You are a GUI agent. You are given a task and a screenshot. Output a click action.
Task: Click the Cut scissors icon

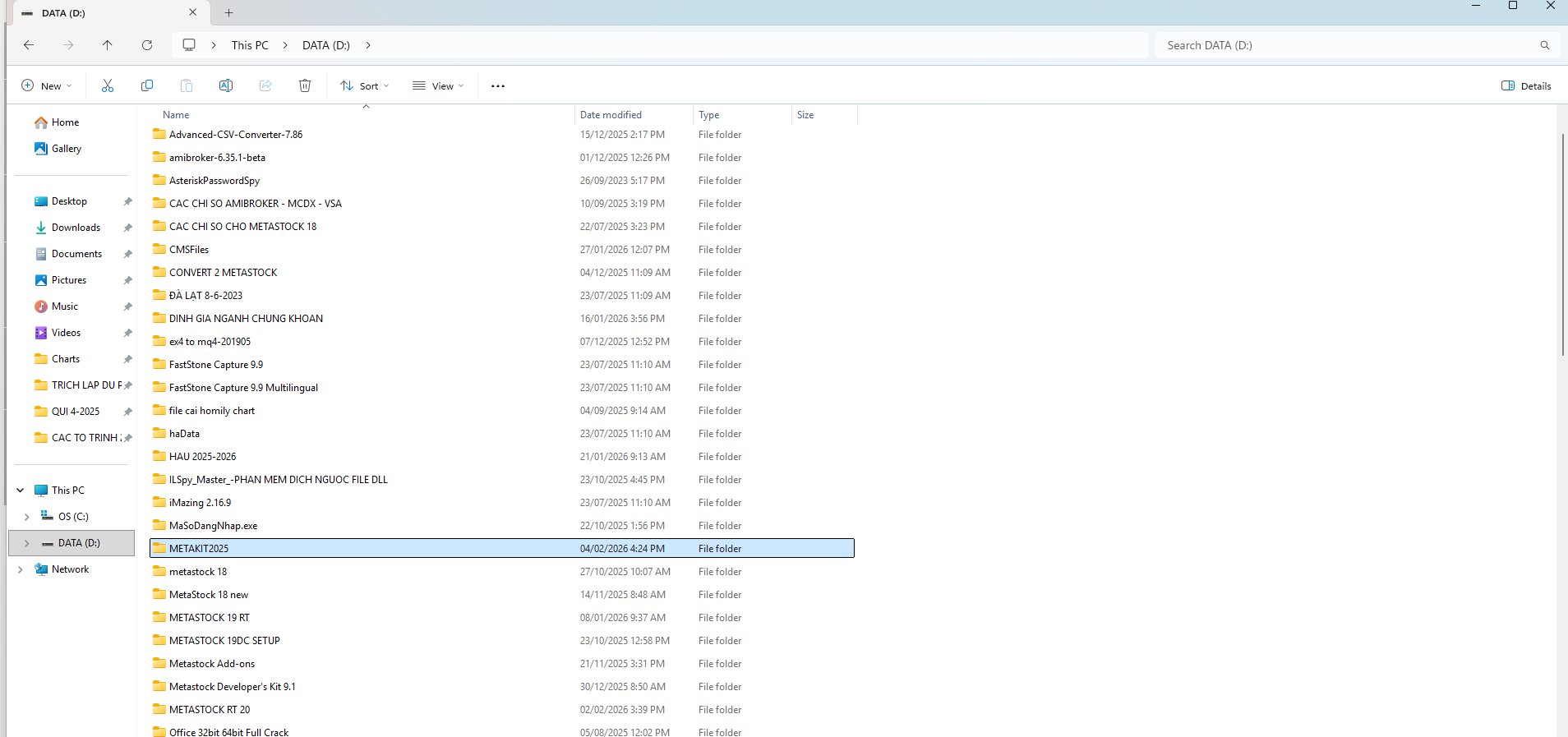[108, 85]
